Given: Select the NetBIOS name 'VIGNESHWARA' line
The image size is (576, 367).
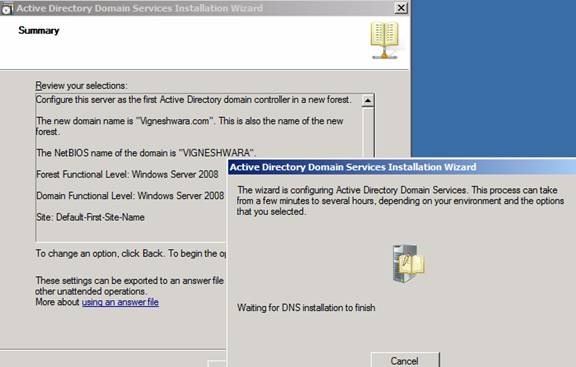Looking at the screenshot, I should point(146,153).
